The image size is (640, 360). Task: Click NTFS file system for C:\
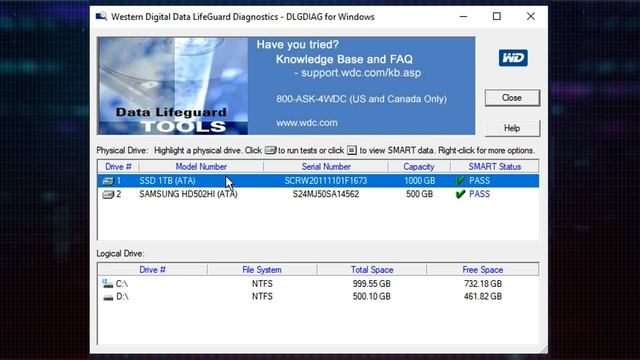262,284
